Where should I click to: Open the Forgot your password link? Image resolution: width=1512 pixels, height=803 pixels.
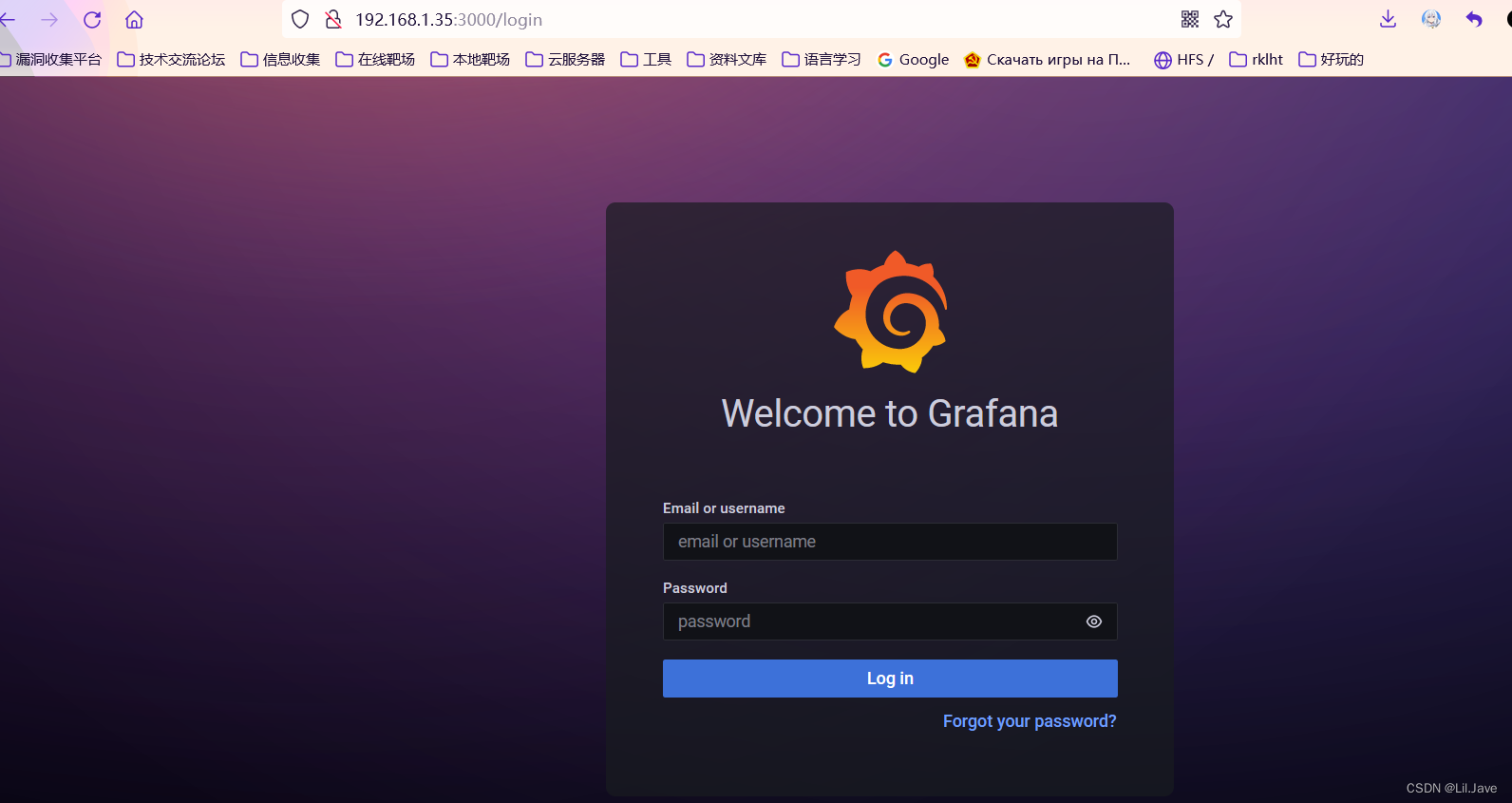tap(1030, 721)
